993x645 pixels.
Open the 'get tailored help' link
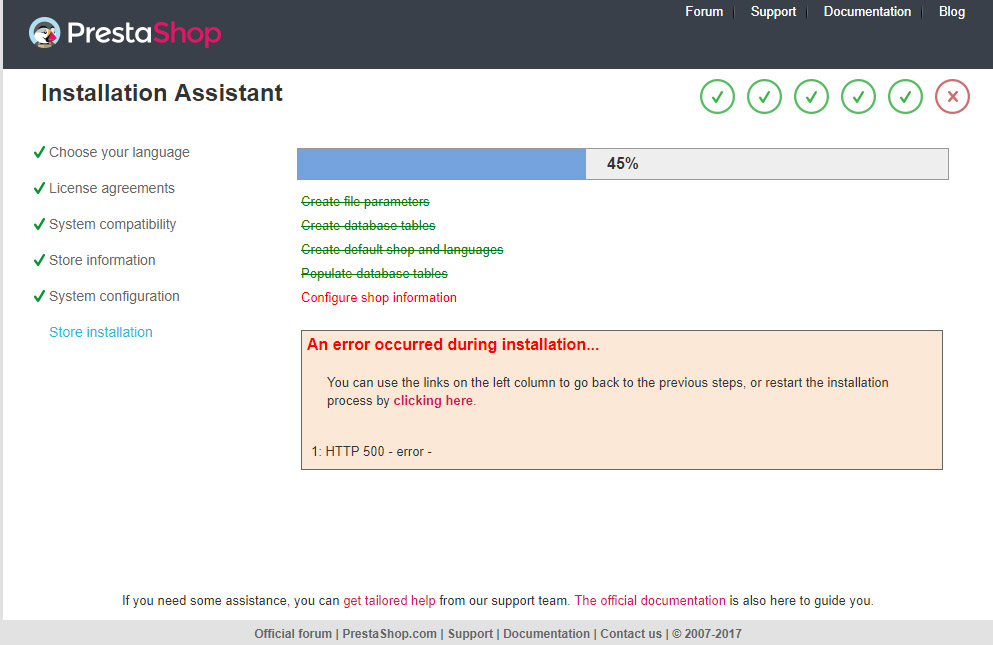(x=389, y=601)
